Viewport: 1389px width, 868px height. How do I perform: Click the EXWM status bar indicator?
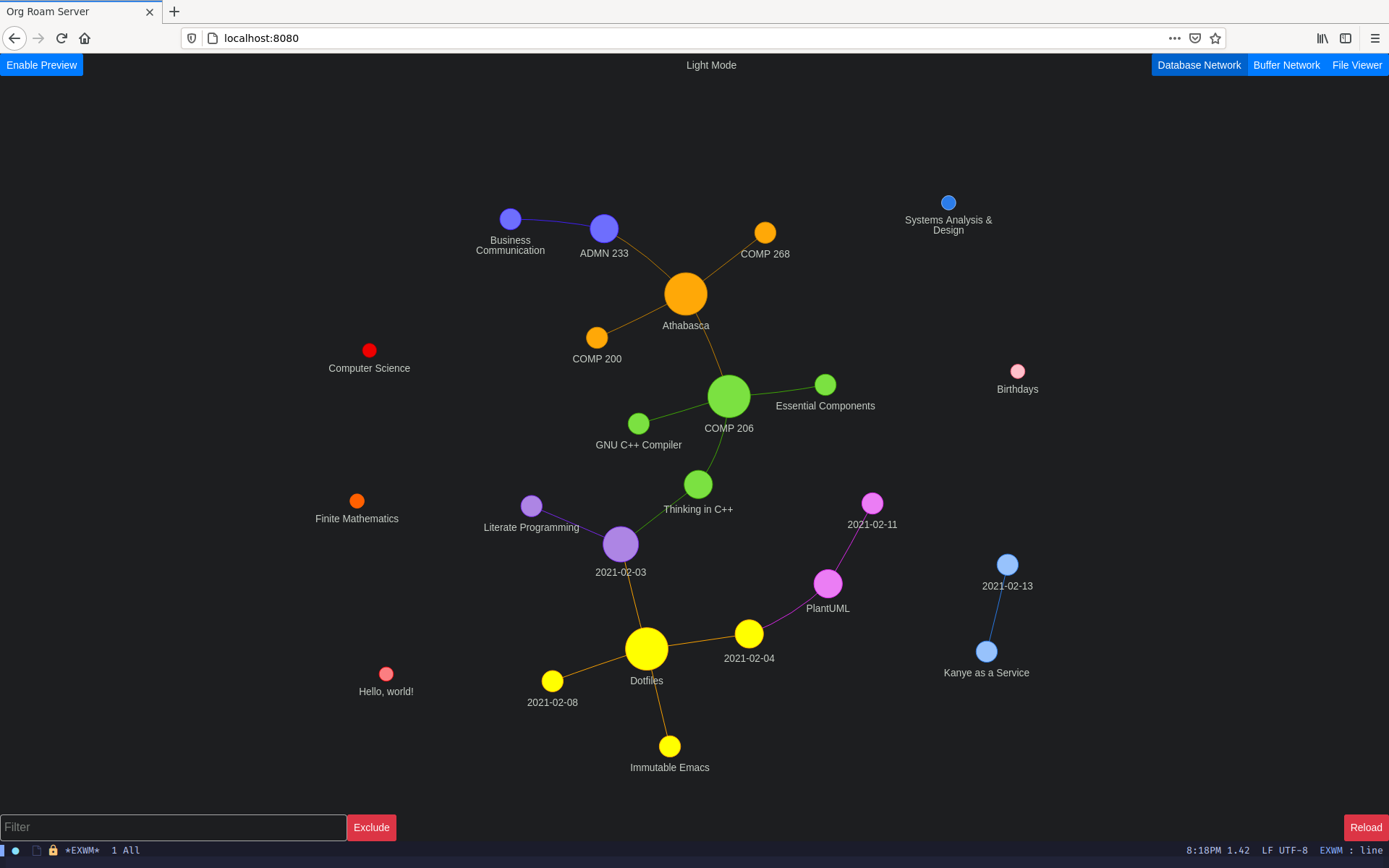[81, 850]
